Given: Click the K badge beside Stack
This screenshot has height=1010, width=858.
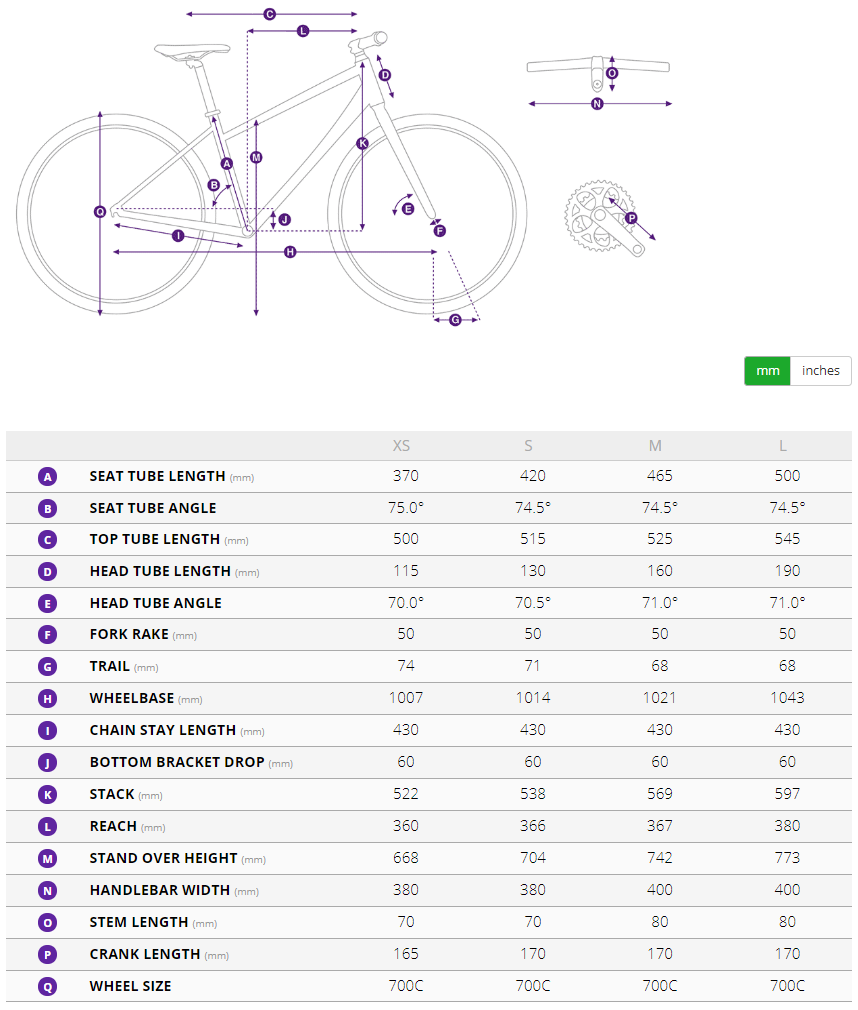Looking at the screenshot, I should point(47,794).
